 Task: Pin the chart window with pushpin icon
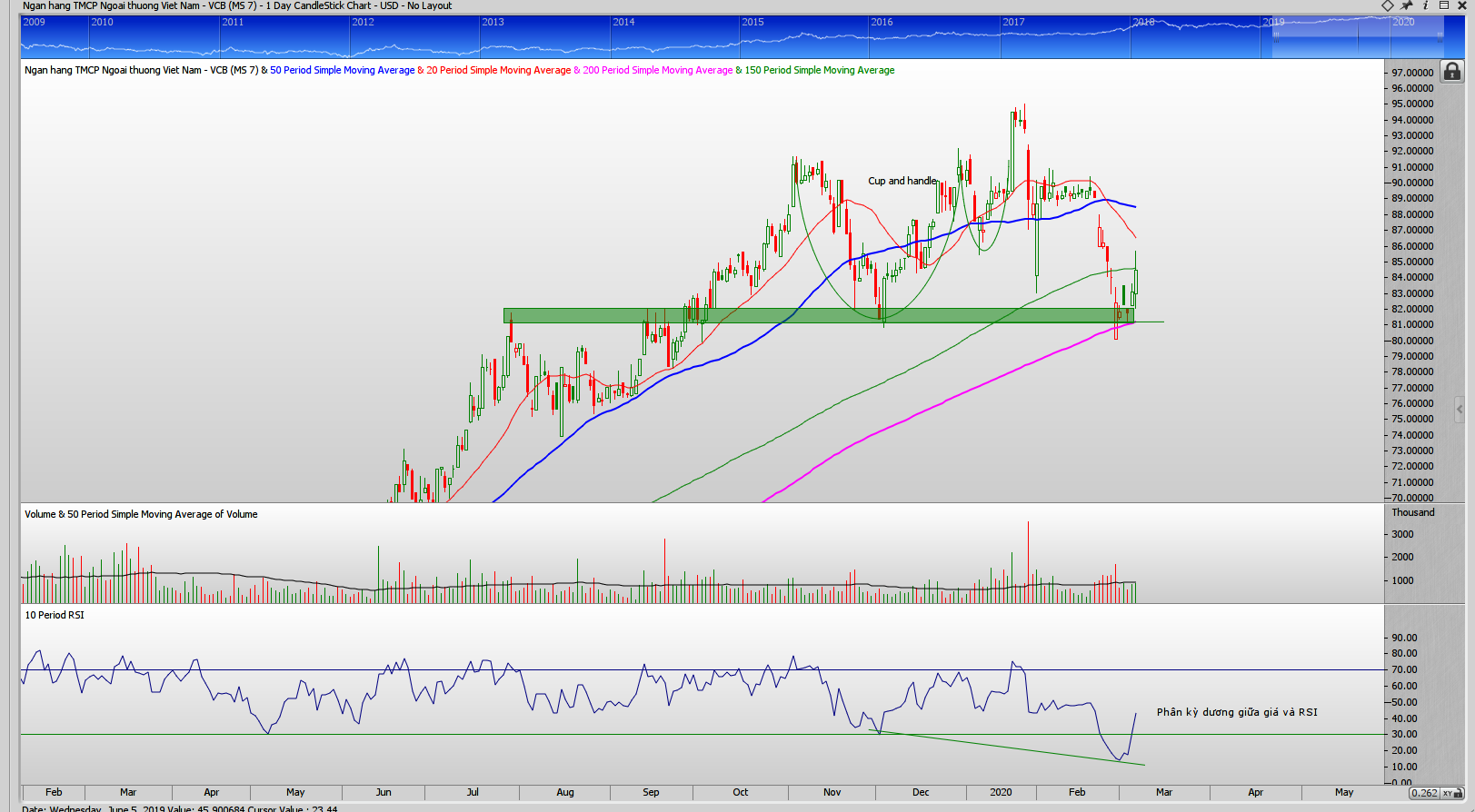1407,5
